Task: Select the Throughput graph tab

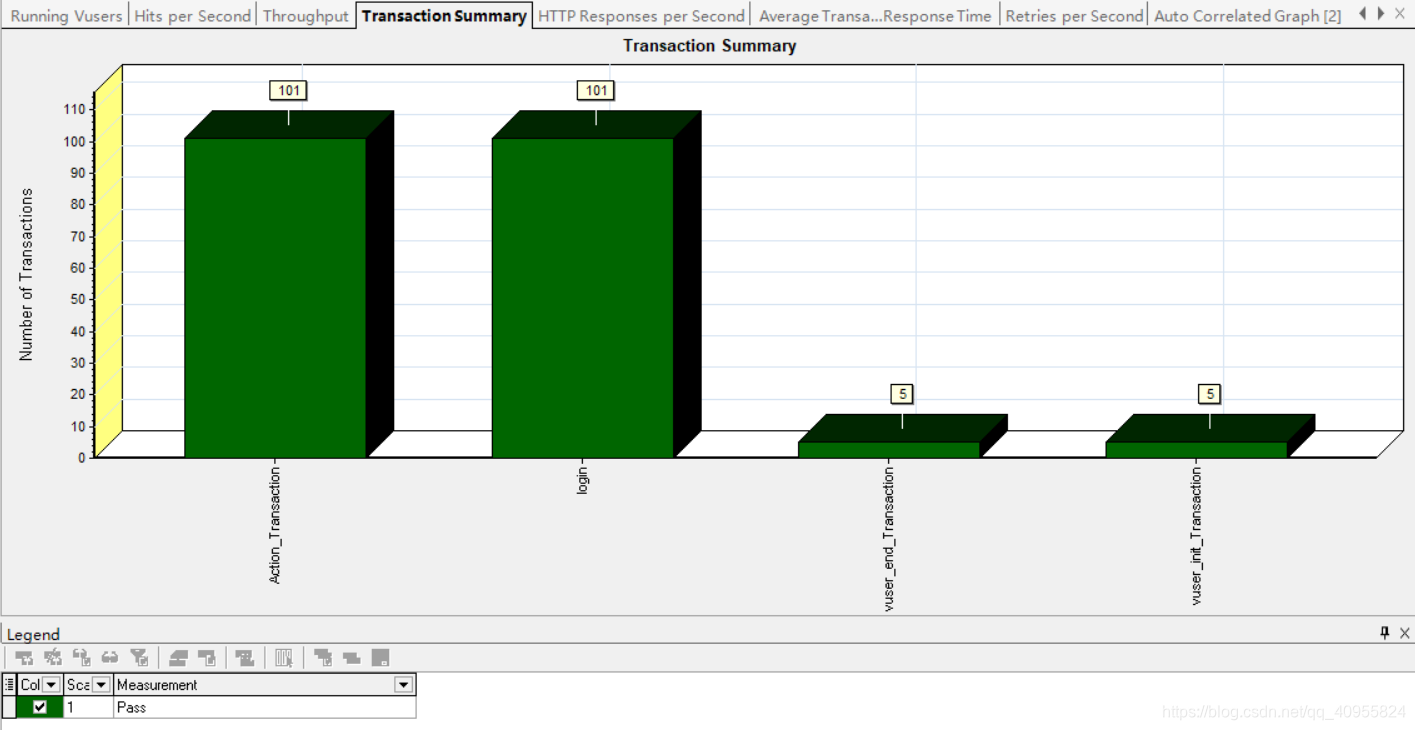Action: click(x=306, y=16)
